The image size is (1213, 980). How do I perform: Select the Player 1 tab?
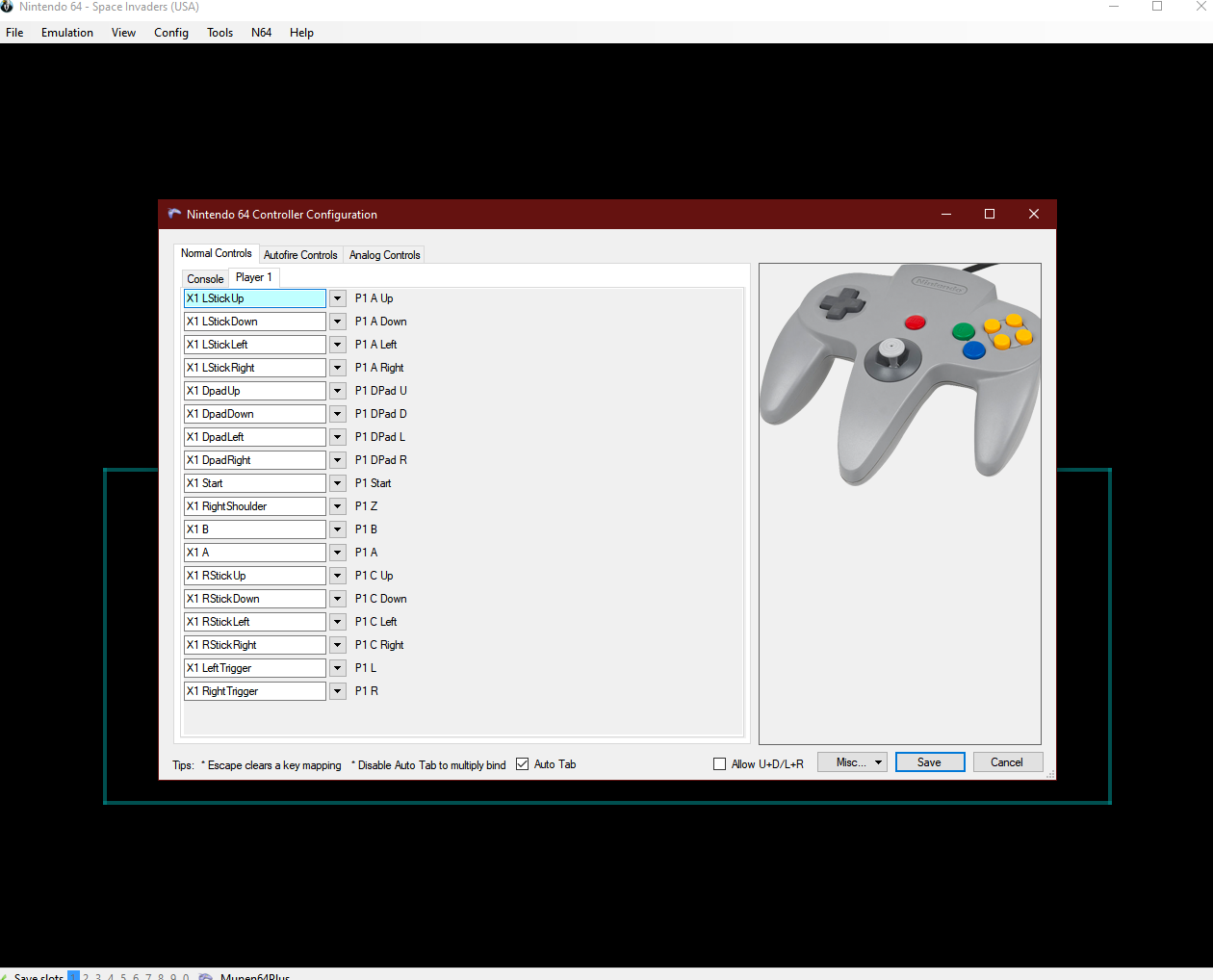pyautogui.click(x=254, y=277)
